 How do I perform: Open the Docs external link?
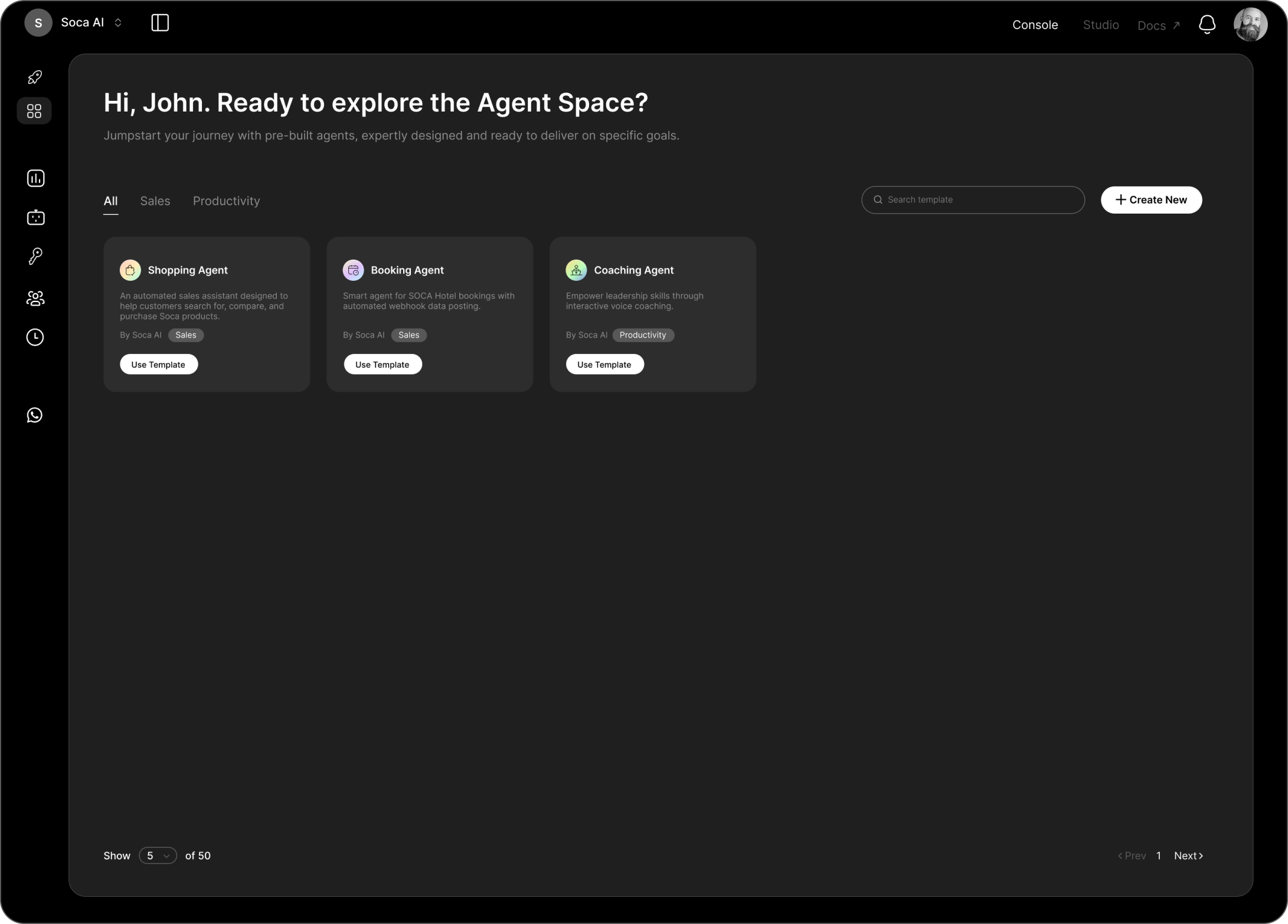click(1158, 25)
